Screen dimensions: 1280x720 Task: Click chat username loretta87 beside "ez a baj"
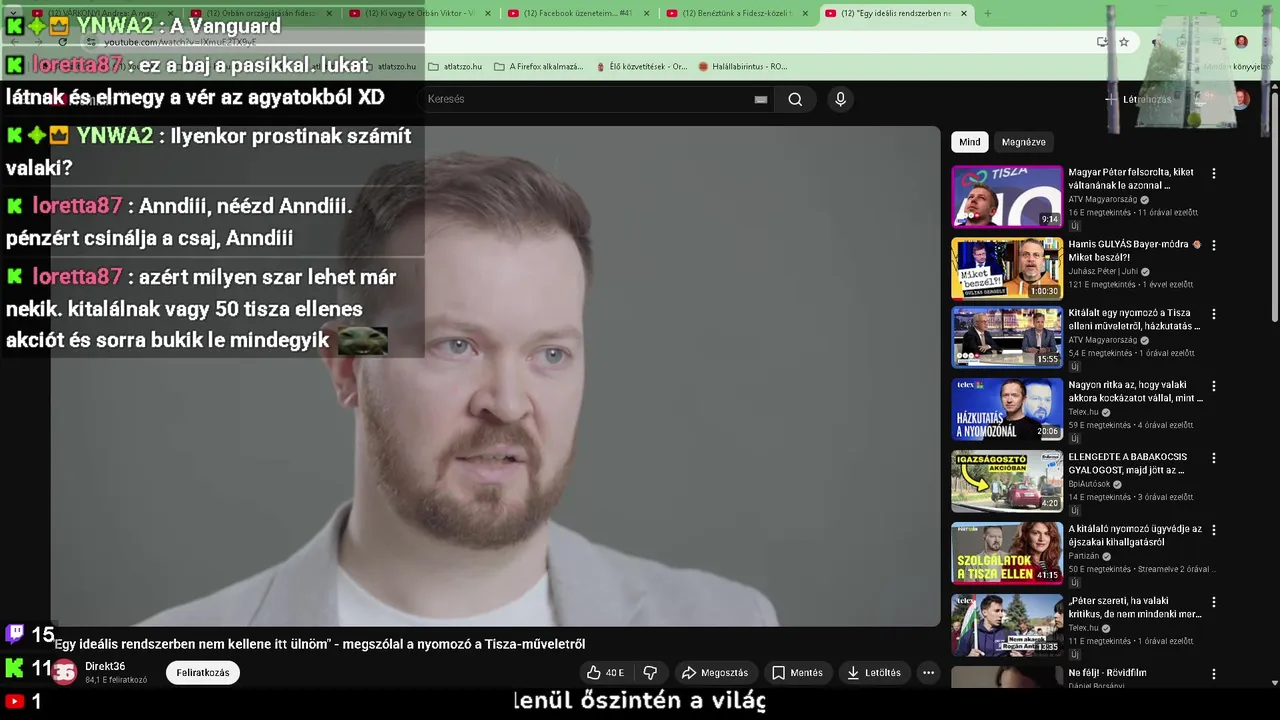click(x=77, y=65)
